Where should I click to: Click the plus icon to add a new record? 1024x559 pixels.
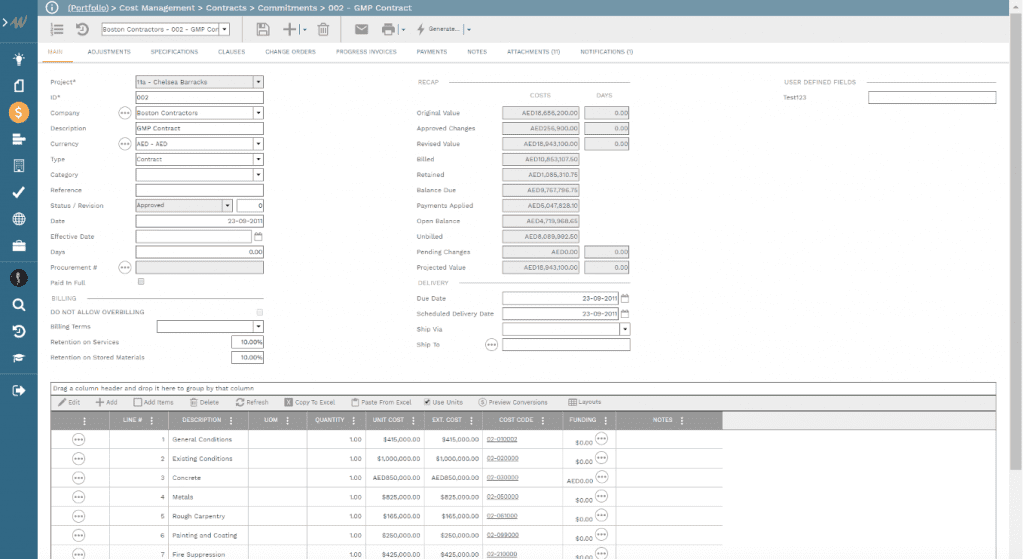(x=289, y=29)
